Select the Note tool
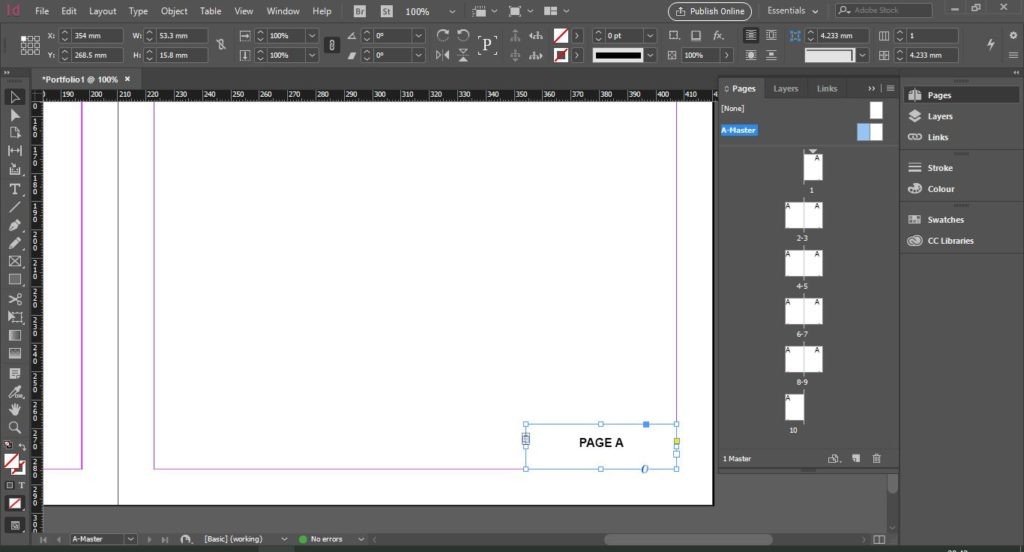Viewport: 1024px width, 552px height. 14,374
